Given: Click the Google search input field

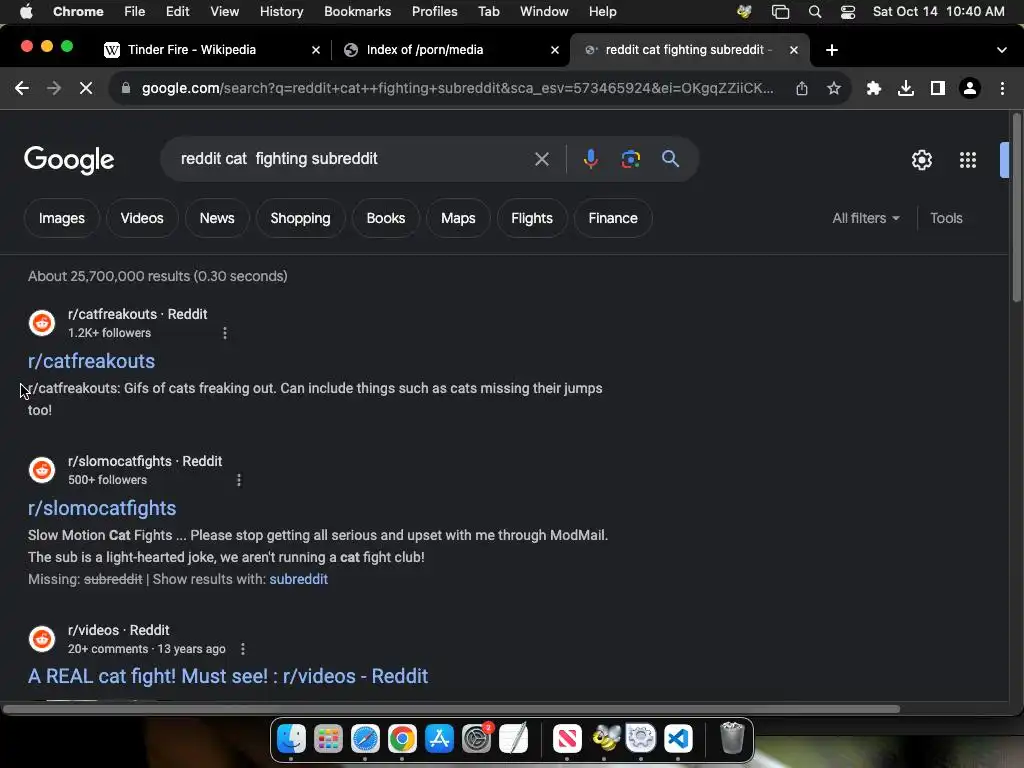Looking at the screenshot, I should coord(353,159).
